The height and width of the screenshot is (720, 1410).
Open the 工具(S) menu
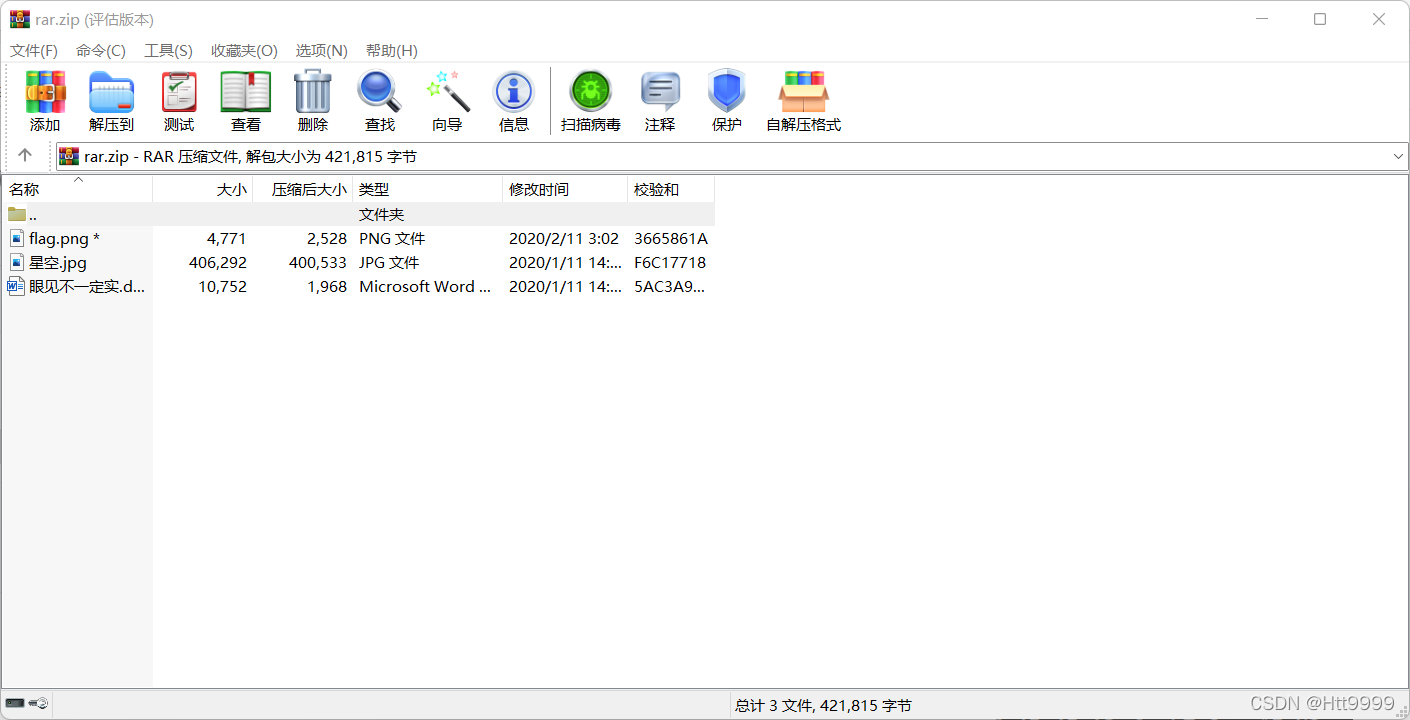(x=168, y=50)
